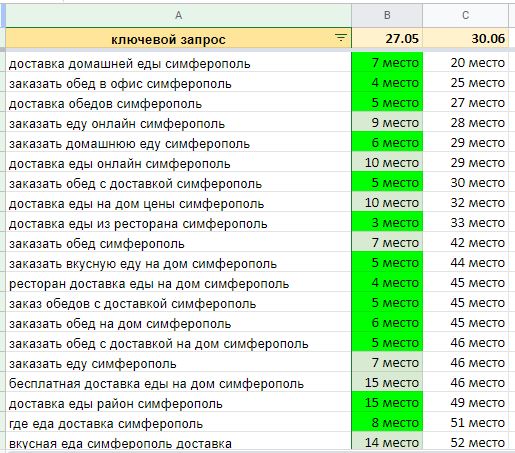515x453 pixels.
Task: Select column A header
Action: coord(179,15)
